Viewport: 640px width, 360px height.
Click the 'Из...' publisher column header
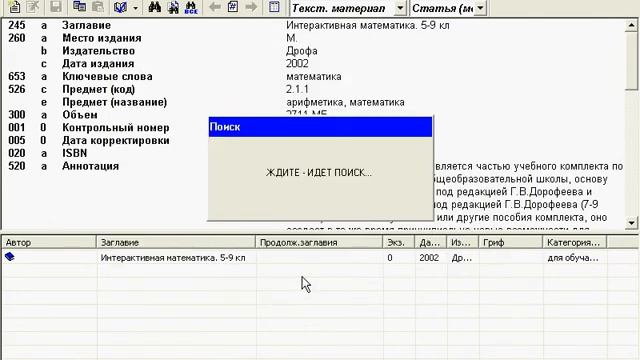(462, 242)
